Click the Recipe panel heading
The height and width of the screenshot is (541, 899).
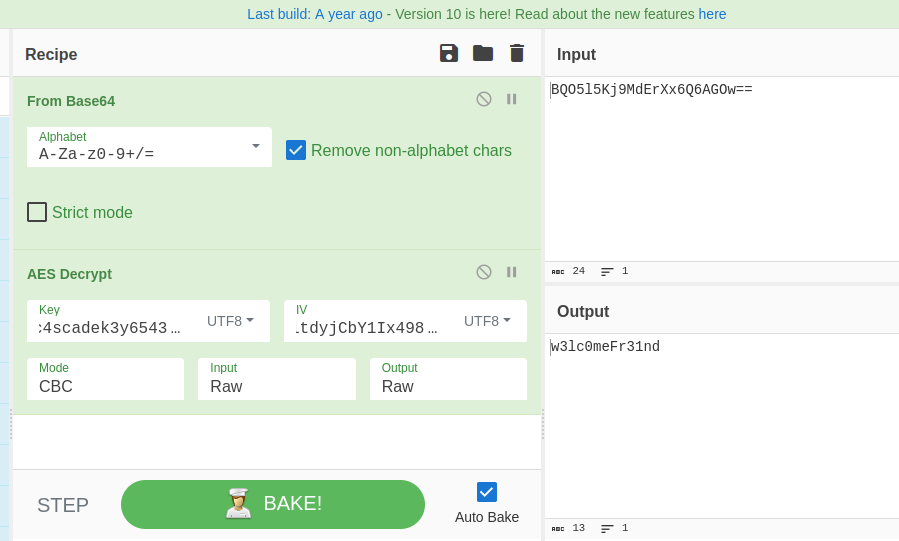click(51, 54)
